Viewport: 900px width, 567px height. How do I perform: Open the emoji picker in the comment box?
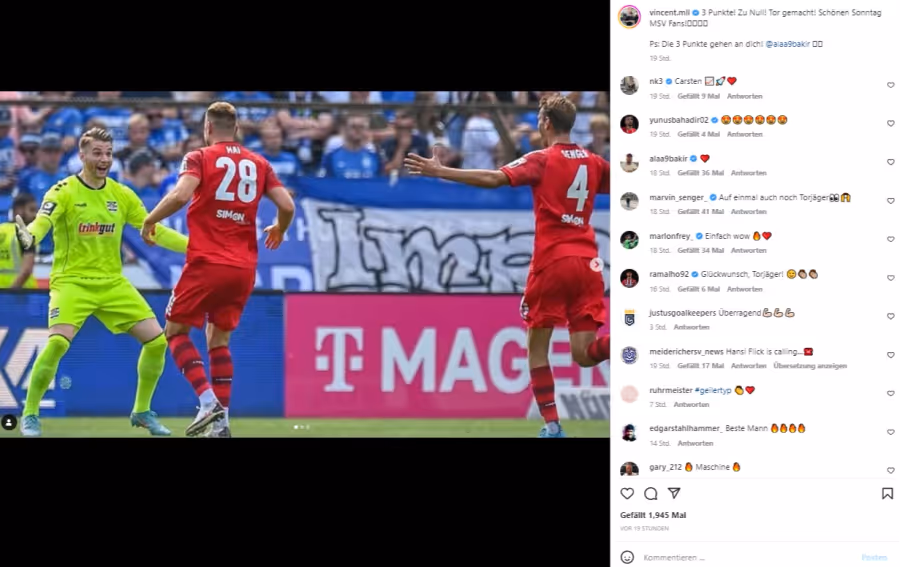627,557
